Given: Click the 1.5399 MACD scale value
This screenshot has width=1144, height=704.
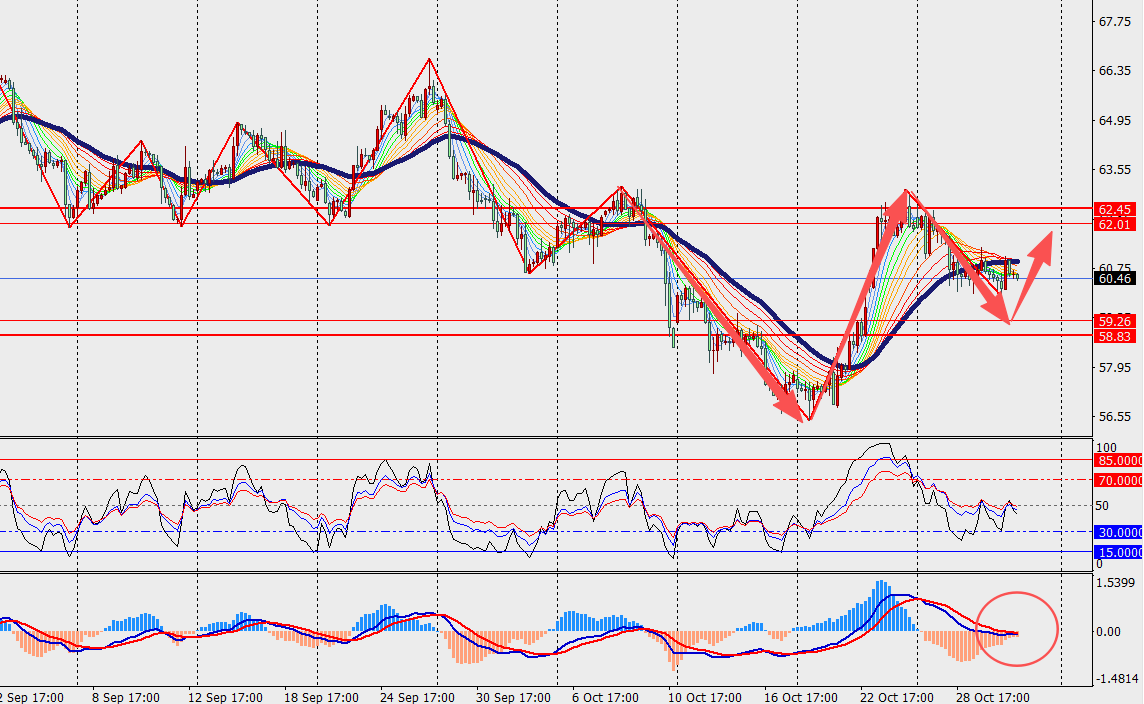Looking at the screenshot, I should (1116, 582).
